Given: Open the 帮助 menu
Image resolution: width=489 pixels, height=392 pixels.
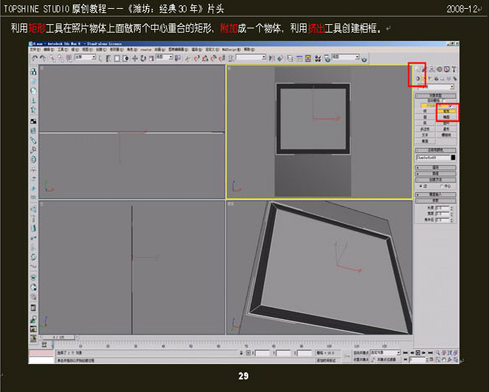Looking at the screenshot, I should (249, 50).
